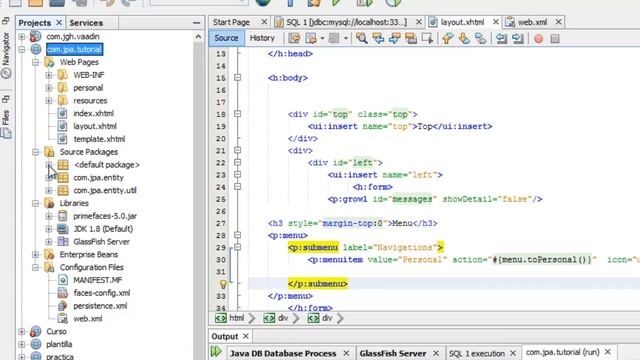Expand the com.jpa.entity.util package
This screenshot has width=640, height=360.
[x=49, y=190]
